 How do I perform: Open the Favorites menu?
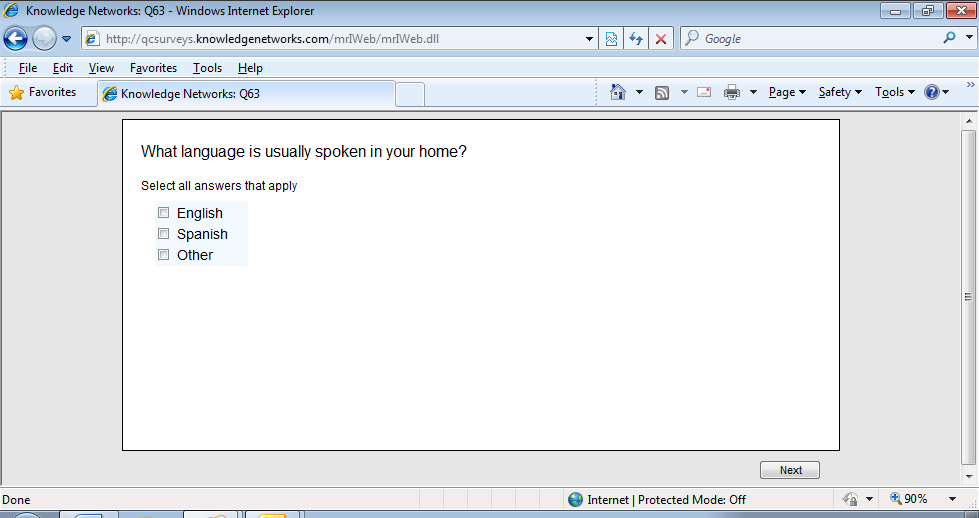153,67
